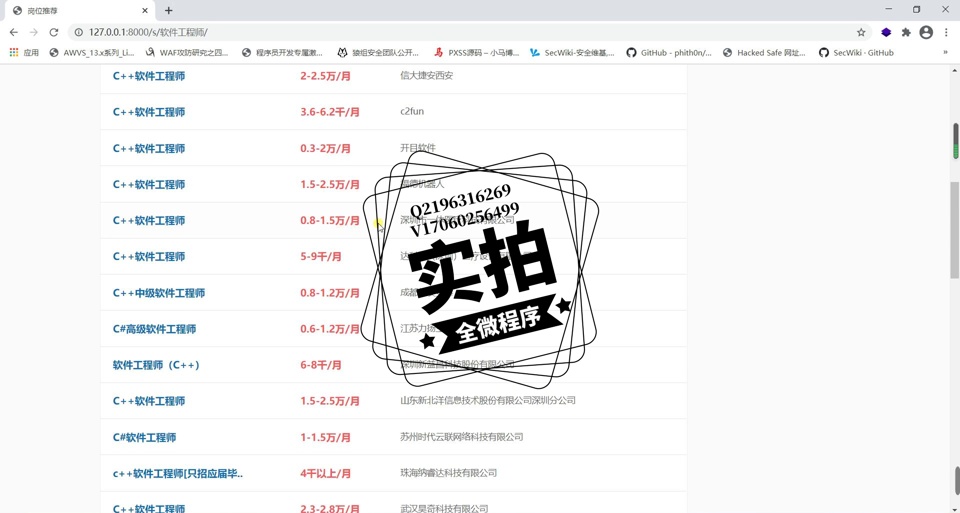This screenshot has width=960, height=513.
Task: Click the address bar URL field
Action: 450,32
